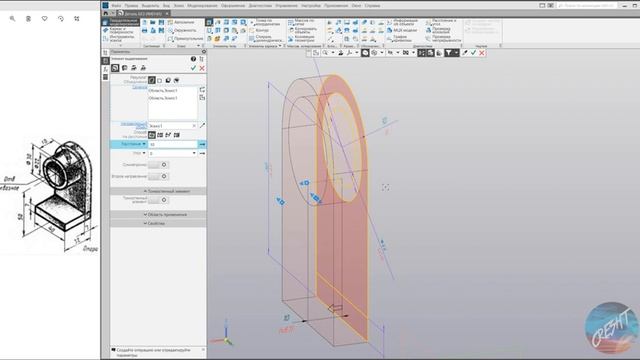Image resolution: width=640 pixels, height=360 pixels.
Task: Open Информация об объекте tool
Action: point(402,22)
